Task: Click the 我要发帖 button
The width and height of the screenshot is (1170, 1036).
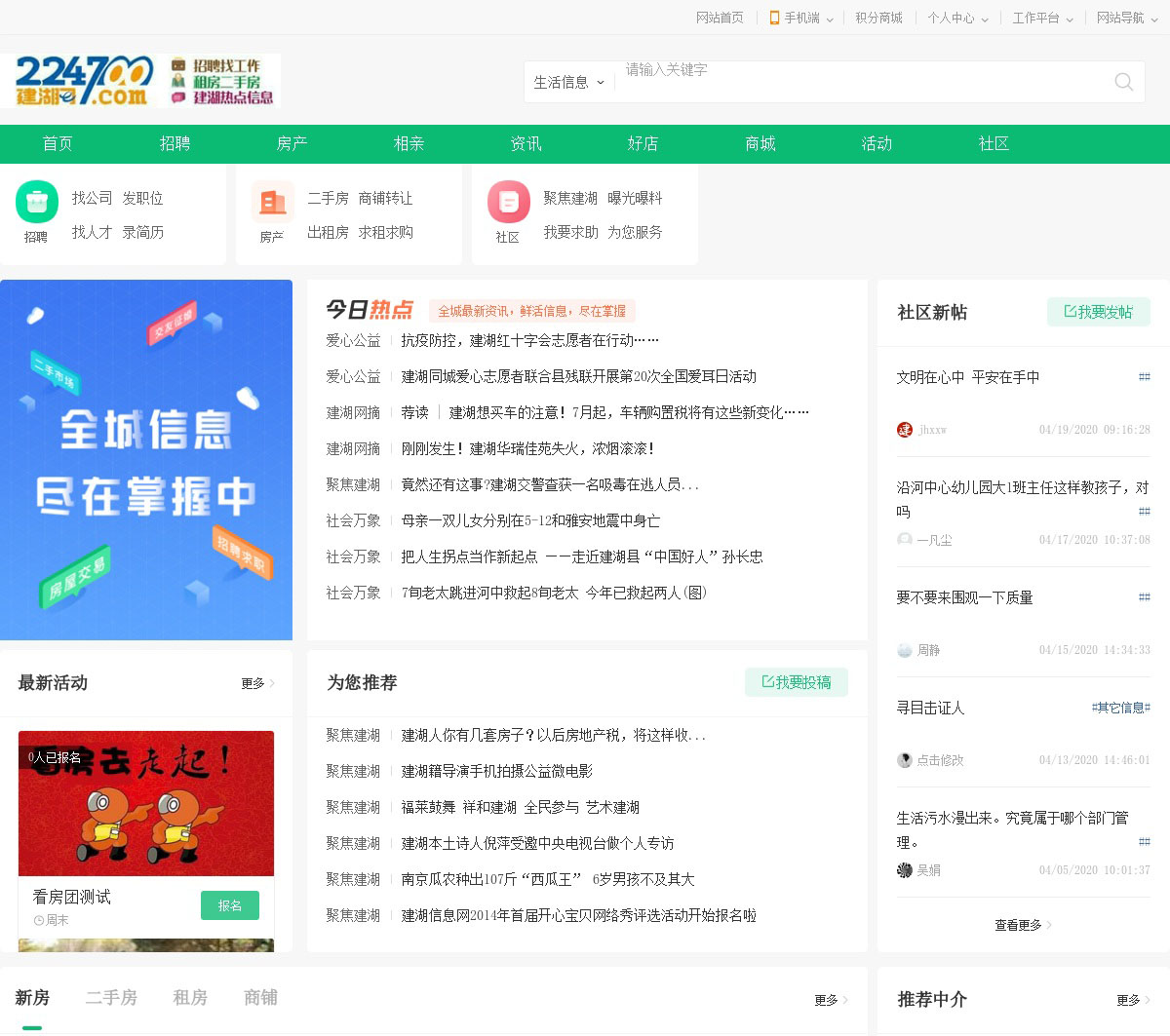Action: tap(1098, 312)
